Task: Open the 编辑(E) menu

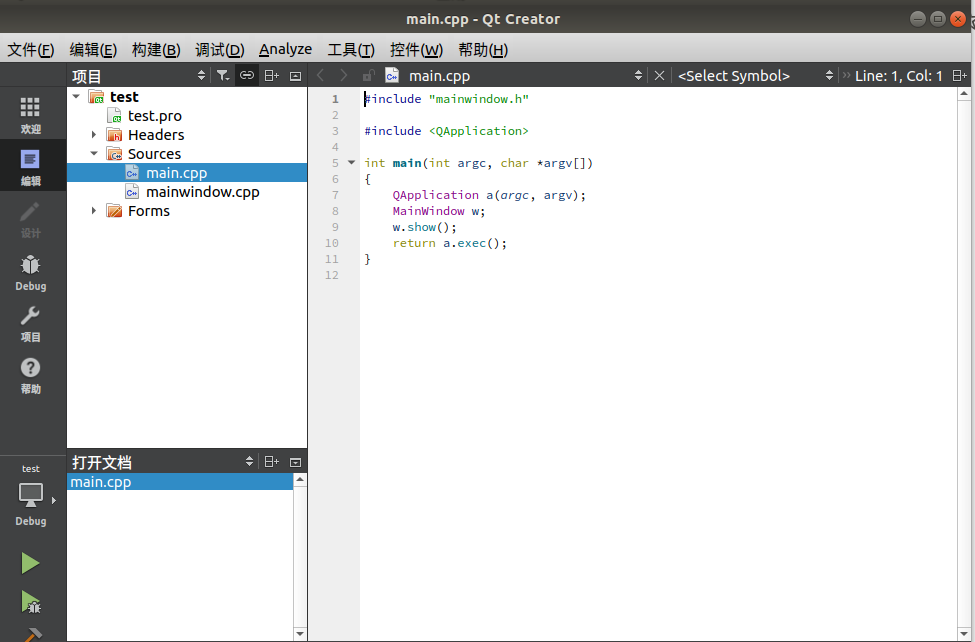Action: tap(93, 50)
